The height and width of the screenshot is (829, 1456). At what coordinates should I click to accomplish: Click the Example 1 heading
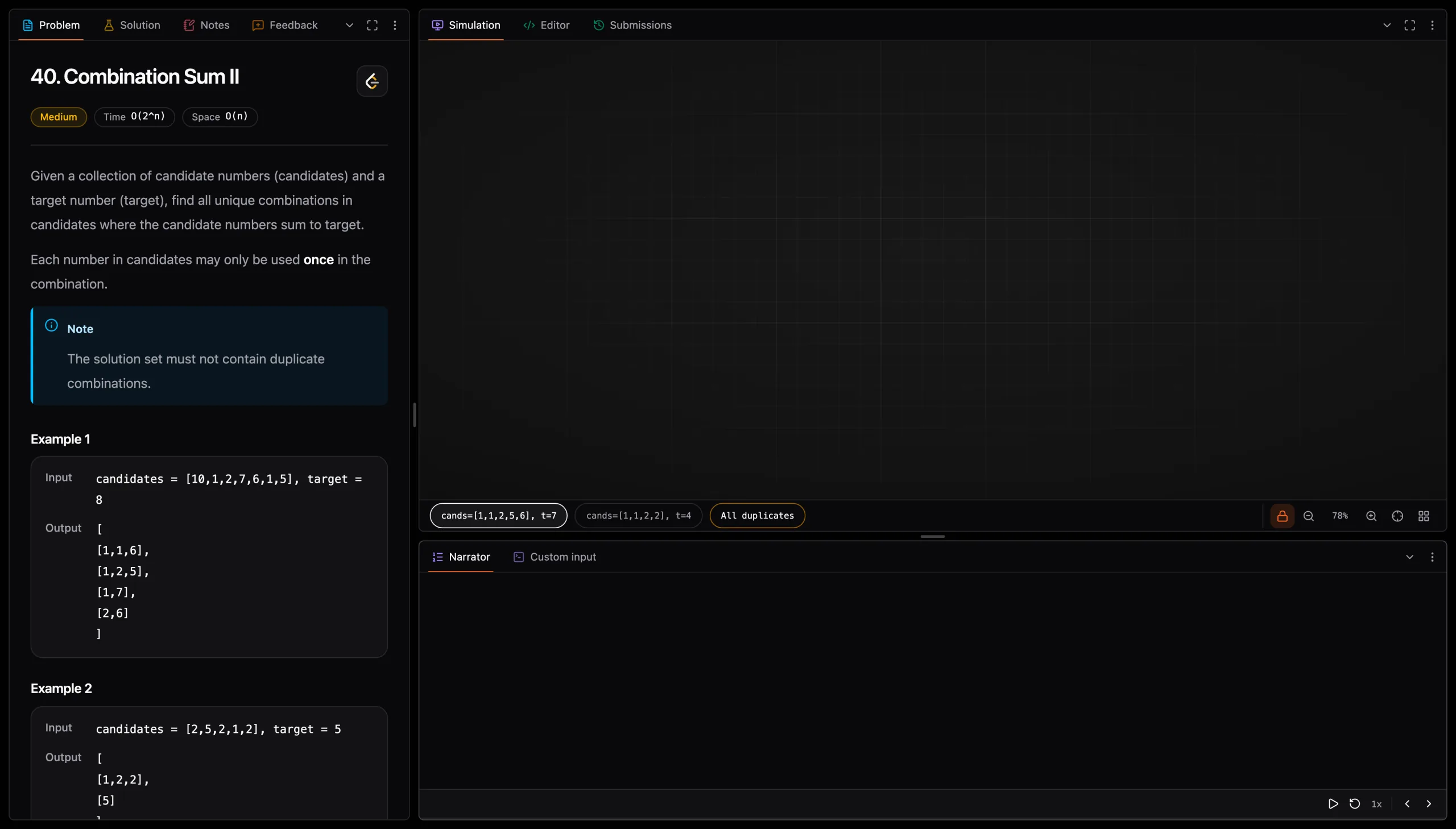pos(60,440)
